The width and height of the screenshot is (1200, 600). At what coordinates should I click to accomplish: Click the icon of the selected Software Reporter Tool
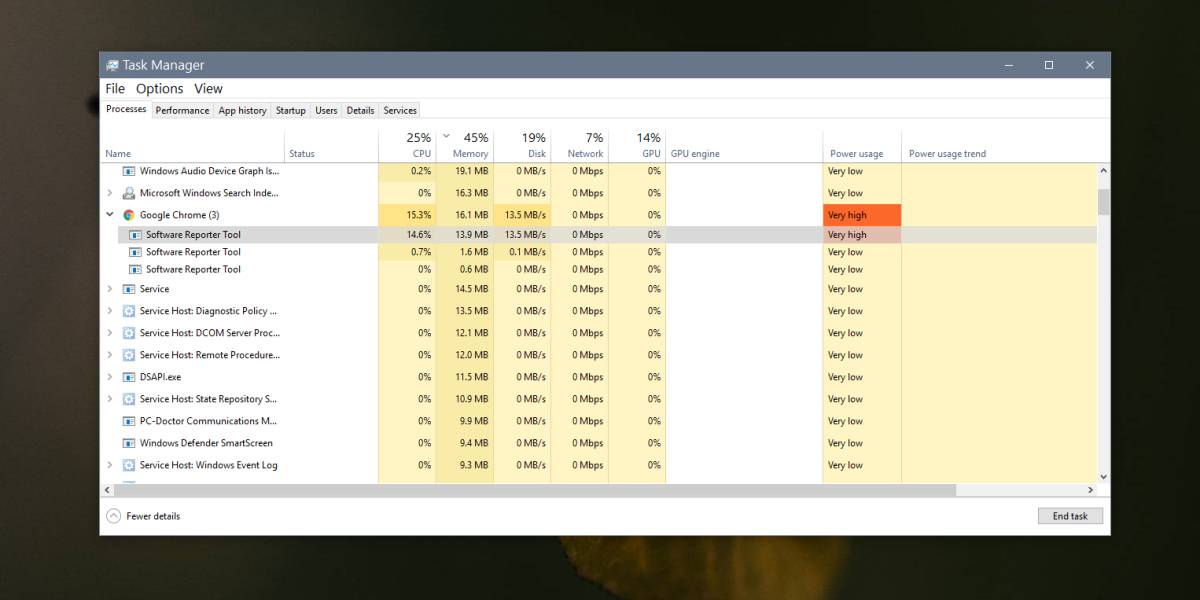click(x=136, y=235)
